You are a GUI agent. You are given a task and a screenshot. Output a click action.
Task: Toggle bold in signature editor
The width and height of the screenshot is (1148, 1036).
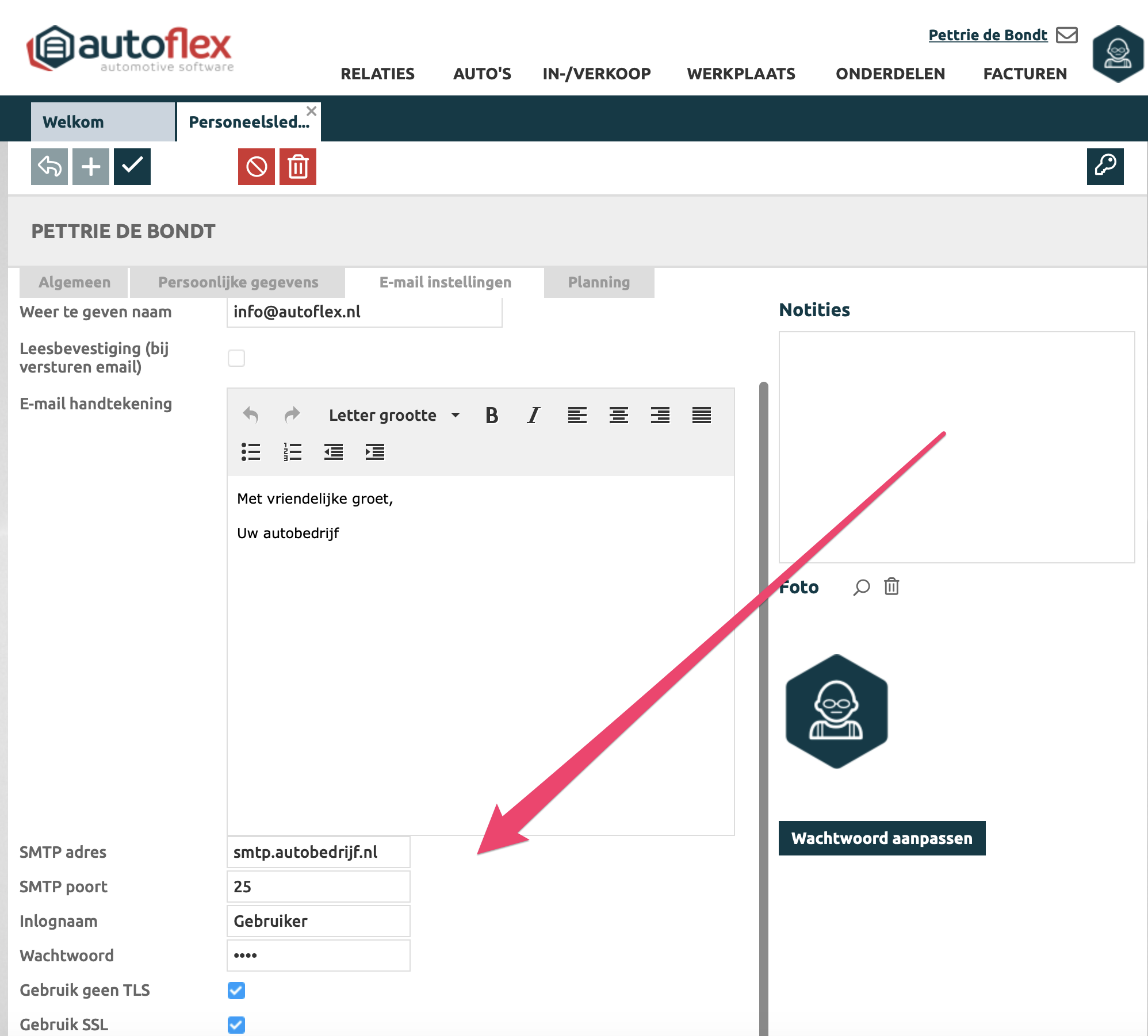(492, 415)
